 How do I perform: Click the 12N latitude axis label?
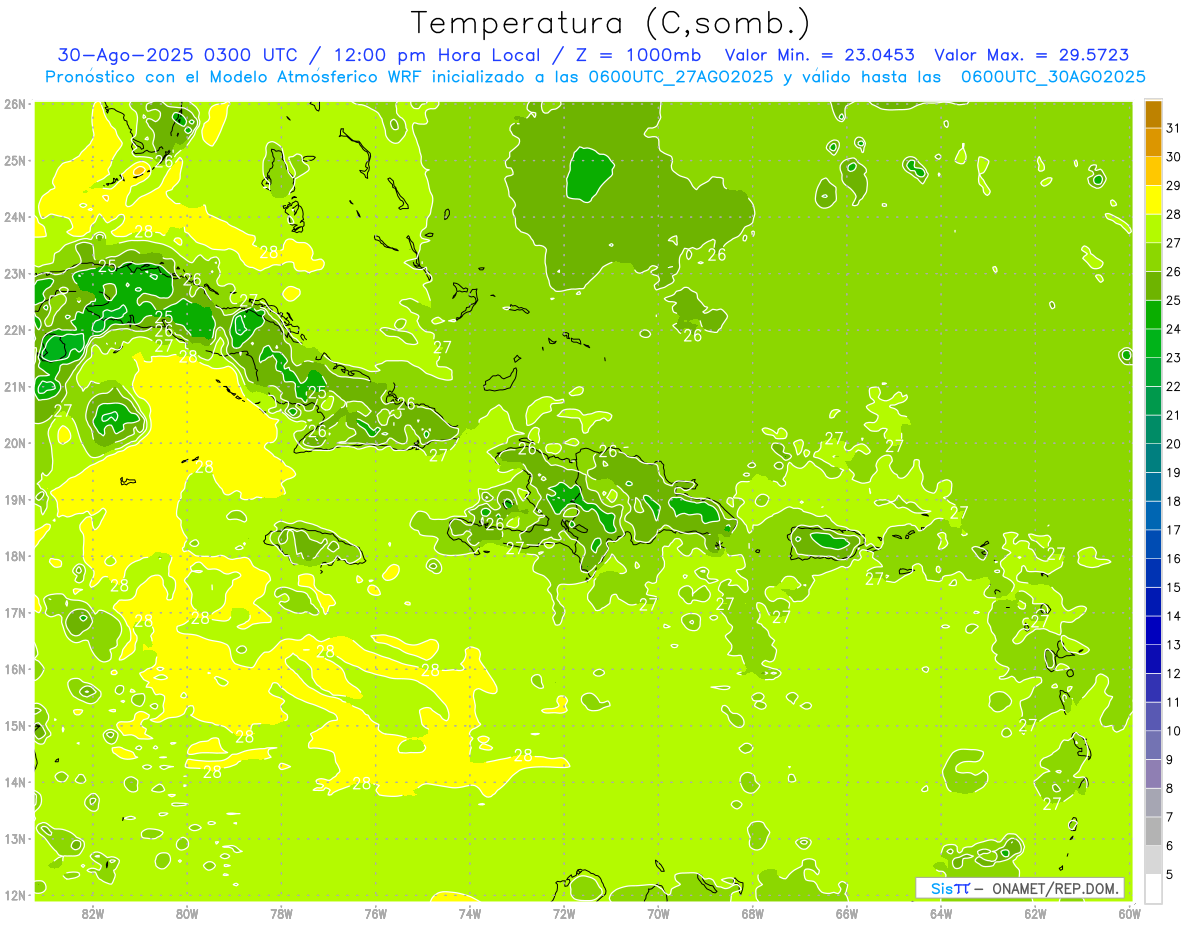15,895
